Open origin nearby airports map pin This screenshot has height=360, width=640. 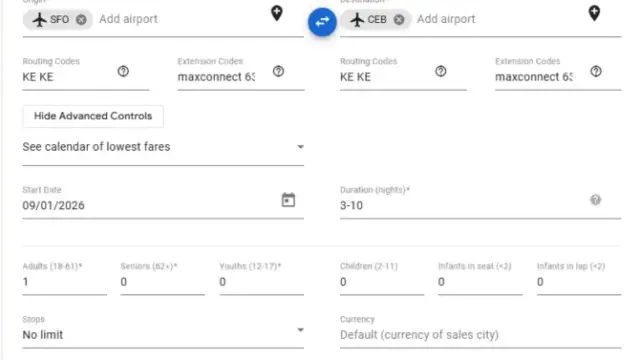[x=277, y=13]
